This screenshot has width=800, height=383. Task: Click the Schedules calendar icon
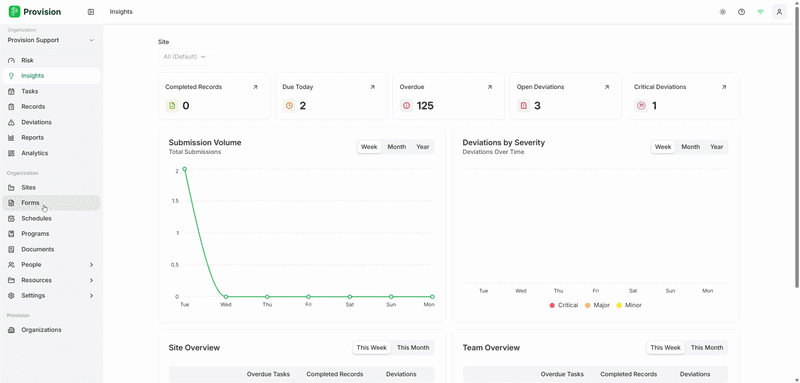(x=11, y=218)
